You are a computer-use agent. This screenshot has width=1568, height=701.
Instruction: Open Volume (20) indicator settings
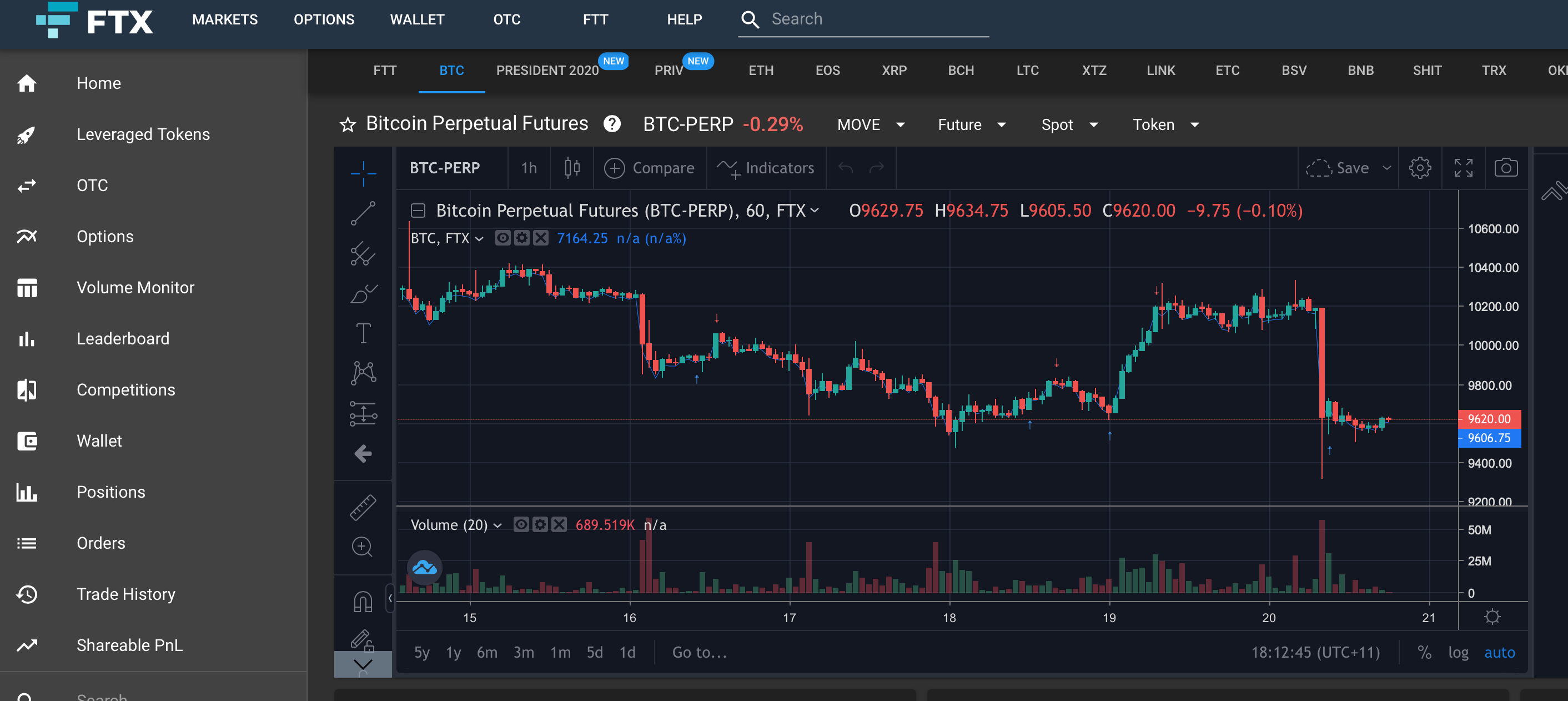click(x=540, y=524)
